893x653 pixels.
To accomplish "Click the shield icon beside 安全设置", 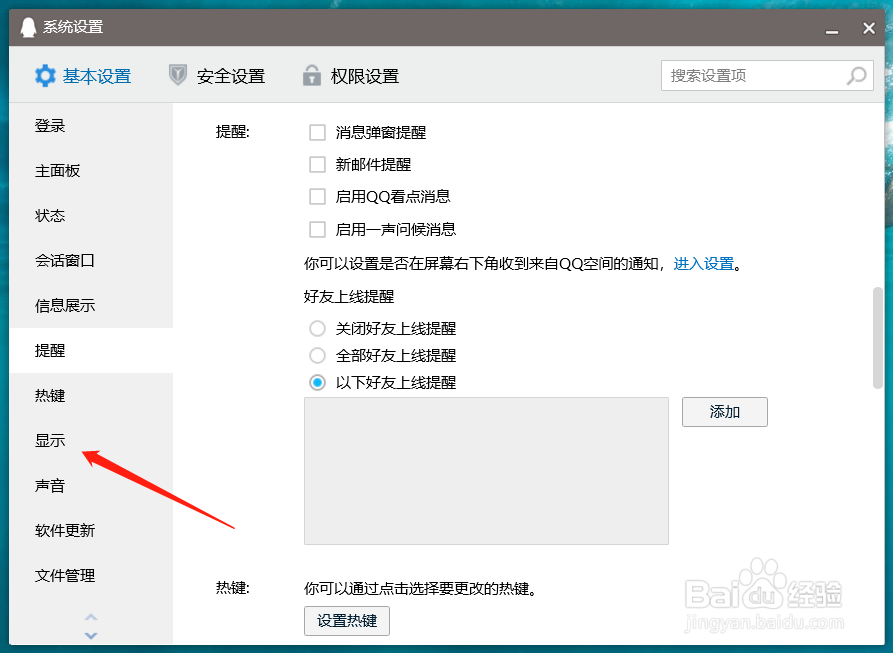I will point(179,75).
